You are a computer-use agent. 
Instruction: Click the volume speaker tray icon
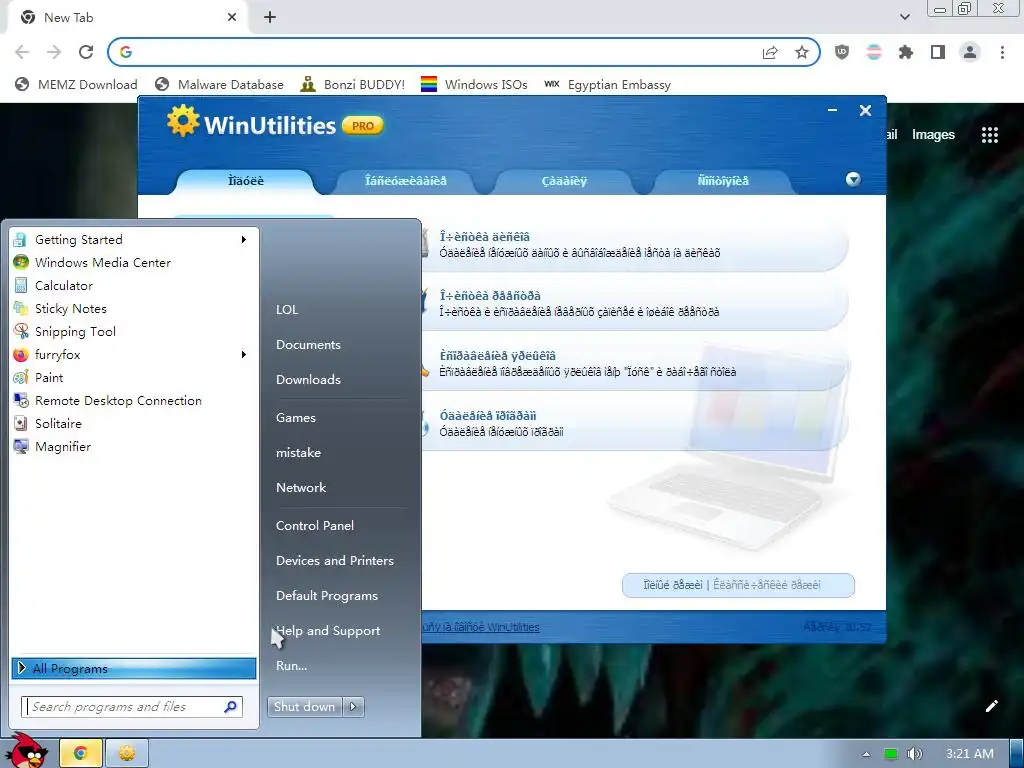click(914, 754)
